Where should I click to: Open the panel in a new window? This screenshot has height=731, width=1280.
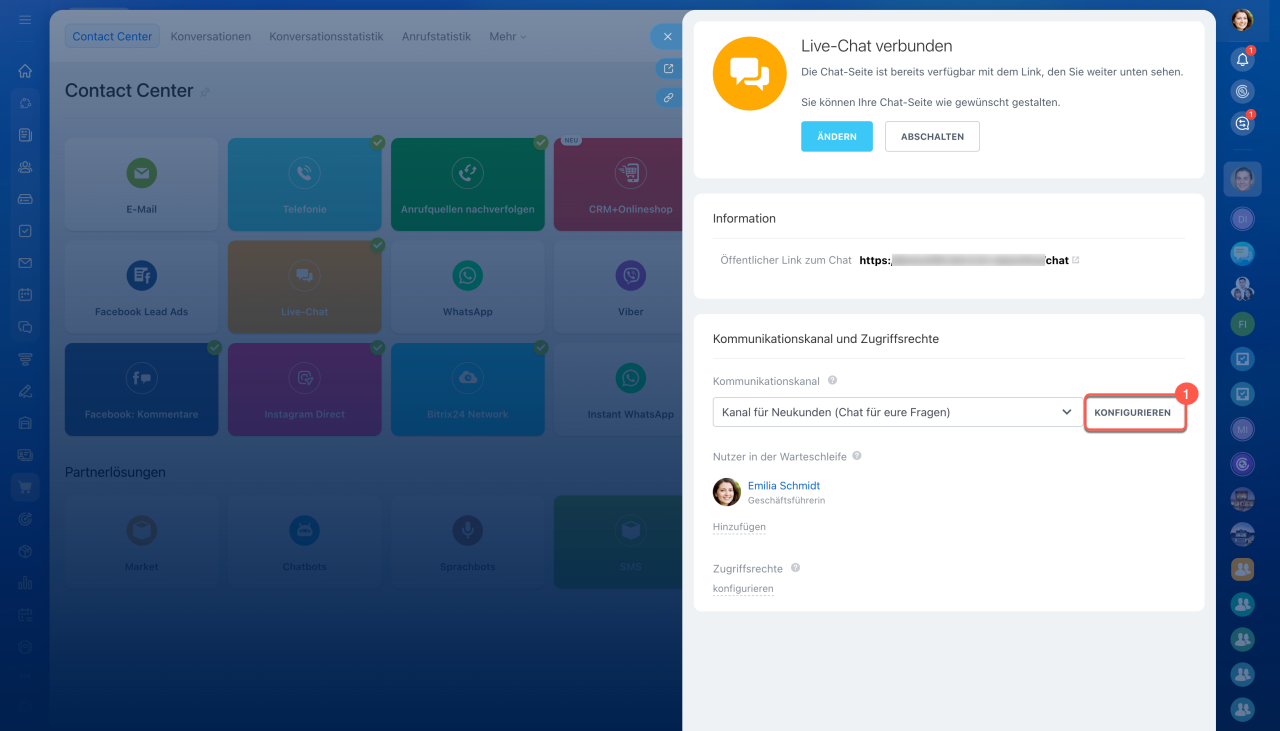669,69
